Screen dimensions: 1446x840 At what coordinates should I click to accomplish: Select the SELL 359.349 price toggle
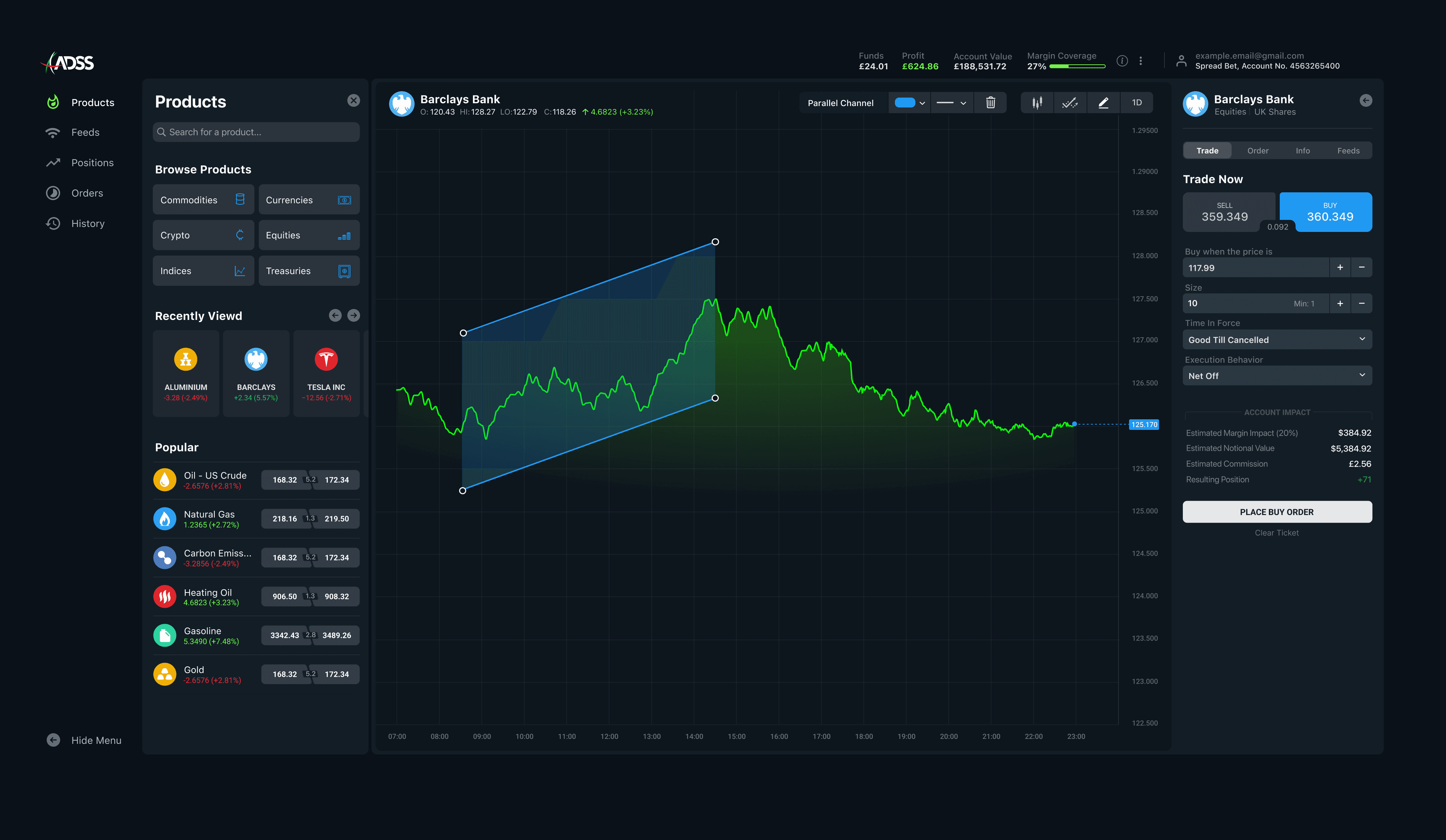[x=1225, y=212]
